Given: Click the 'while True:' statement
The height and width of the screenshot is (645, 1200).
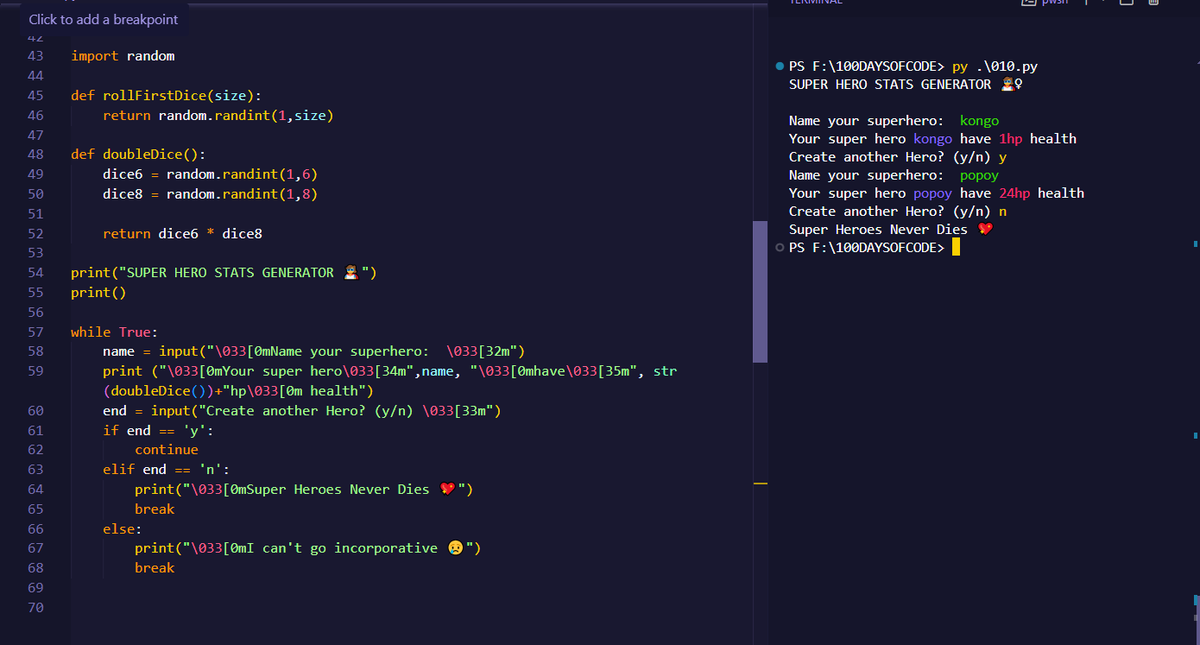Looking at the screenshot, I should 115,332.
